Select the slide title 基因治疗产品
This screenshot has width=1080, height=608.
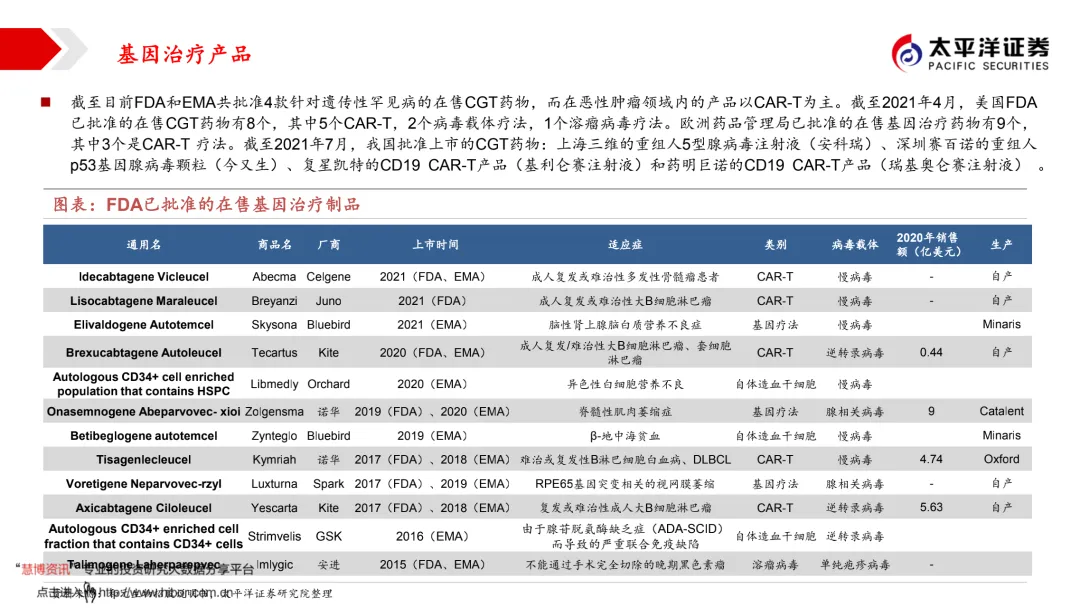point(184,54)
